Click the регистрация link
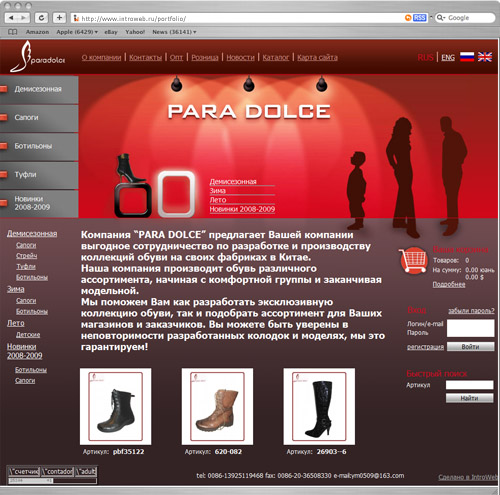Image resolution: width=500 pixels, height=495 pixels. [425, 347]
